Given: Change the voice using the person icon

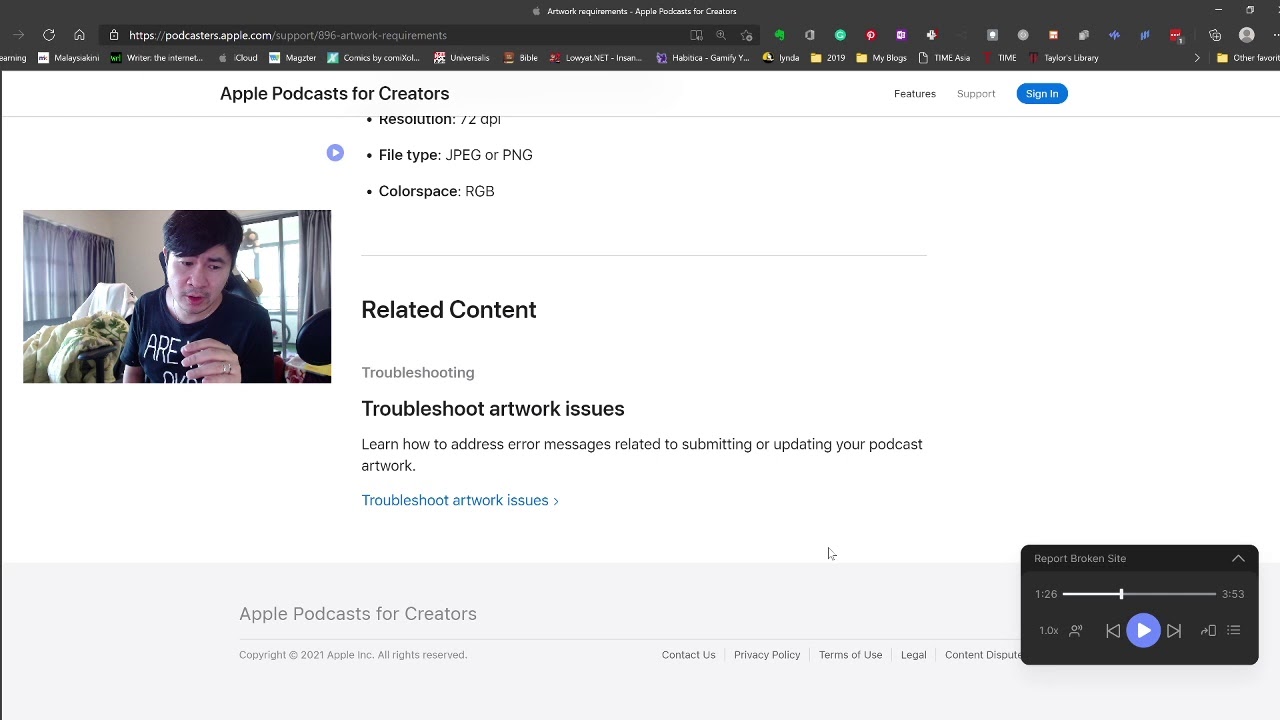Looking at the screenshot, I should click(1076, 631).
